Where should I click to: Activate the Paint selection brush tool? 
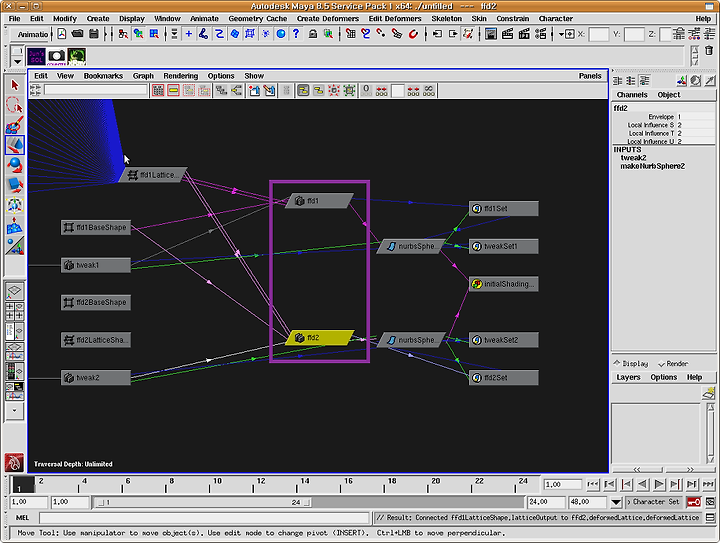[15, 125]
